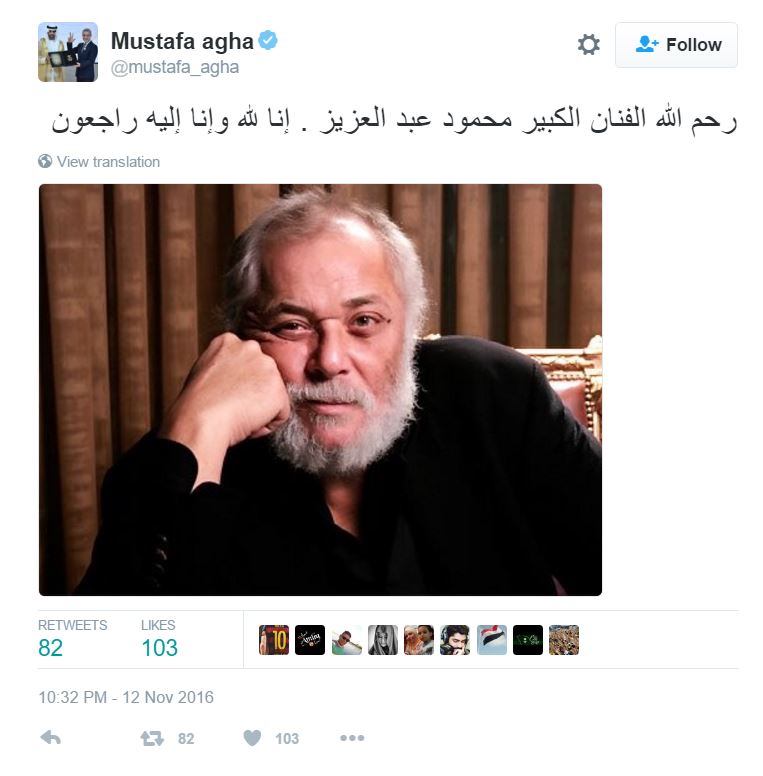
Task: Open the @mustafa_agha handle link
Action: coord(175,67)
